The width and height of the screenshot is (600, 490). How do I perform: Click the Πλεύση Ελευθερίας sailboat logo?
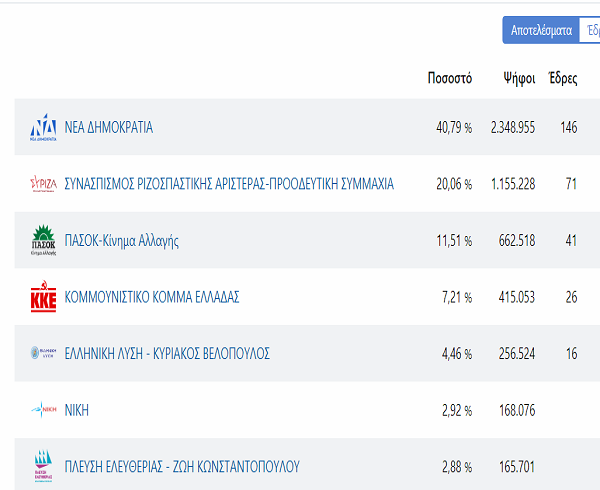43,466
